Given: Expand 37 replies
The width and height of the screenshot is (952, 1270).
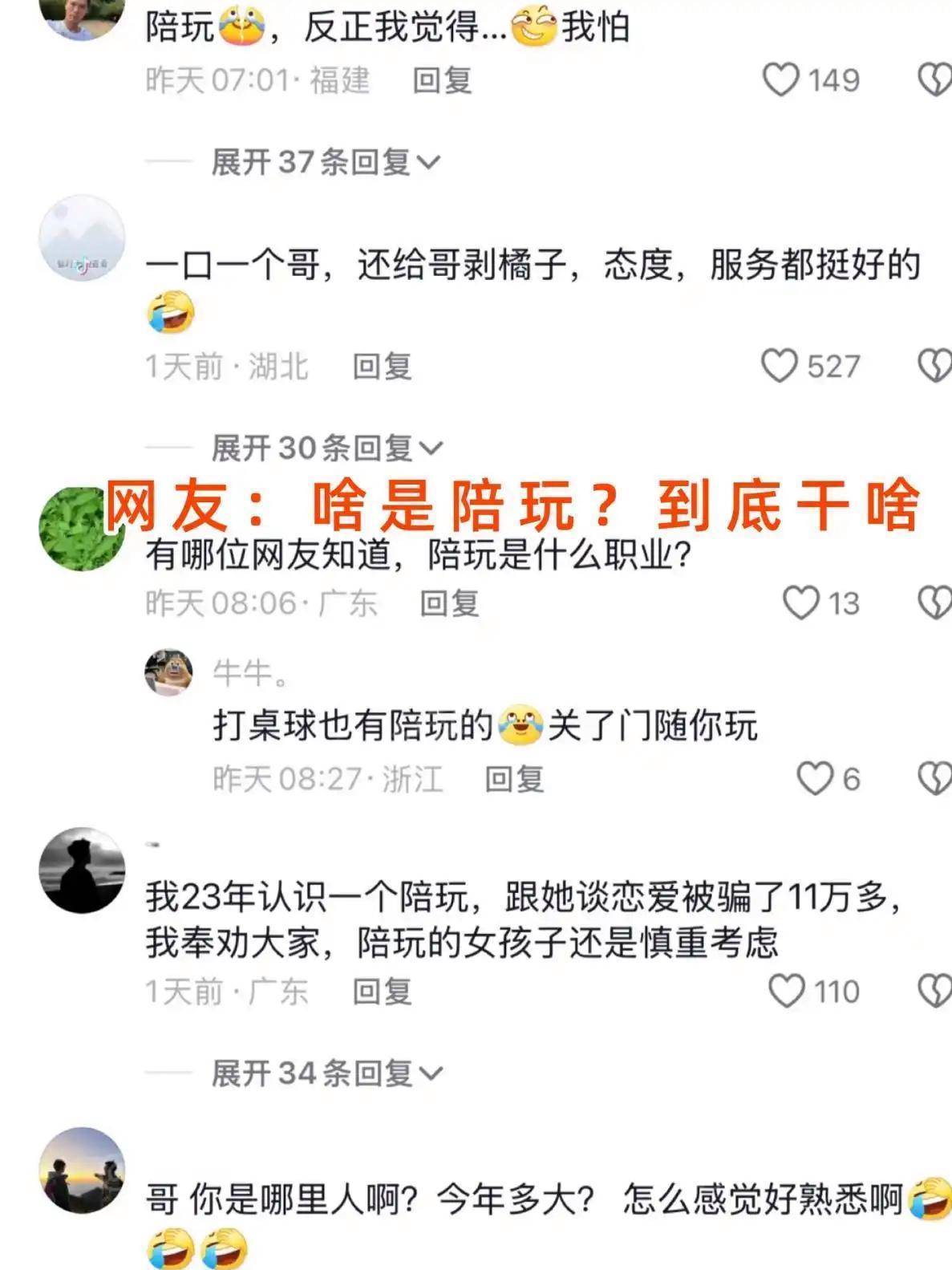Looking at the screenshot, I should coord(326,162).
